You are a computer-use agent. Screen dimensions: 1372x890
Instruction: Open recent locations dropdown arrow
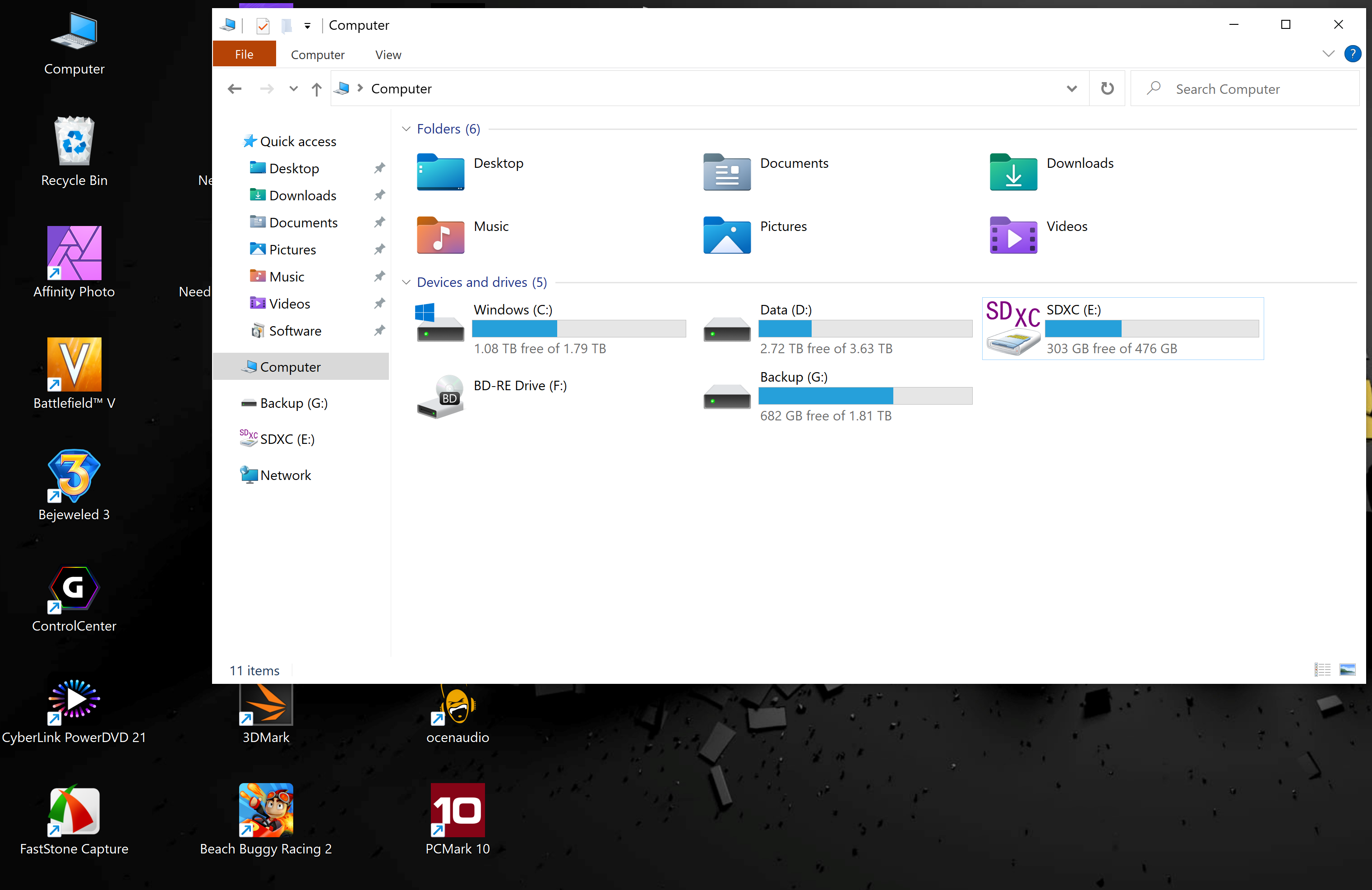pos(293,89)
